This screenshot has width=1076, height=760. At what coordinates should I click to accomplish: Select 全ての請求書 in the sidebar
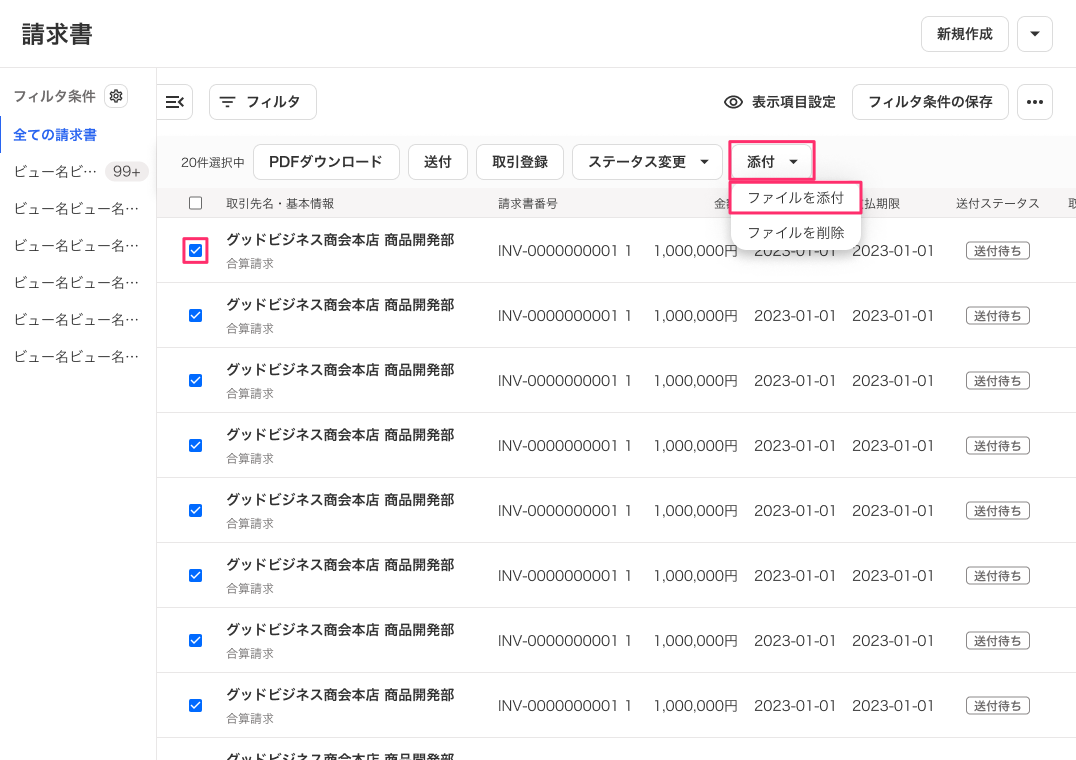point(55,135)
